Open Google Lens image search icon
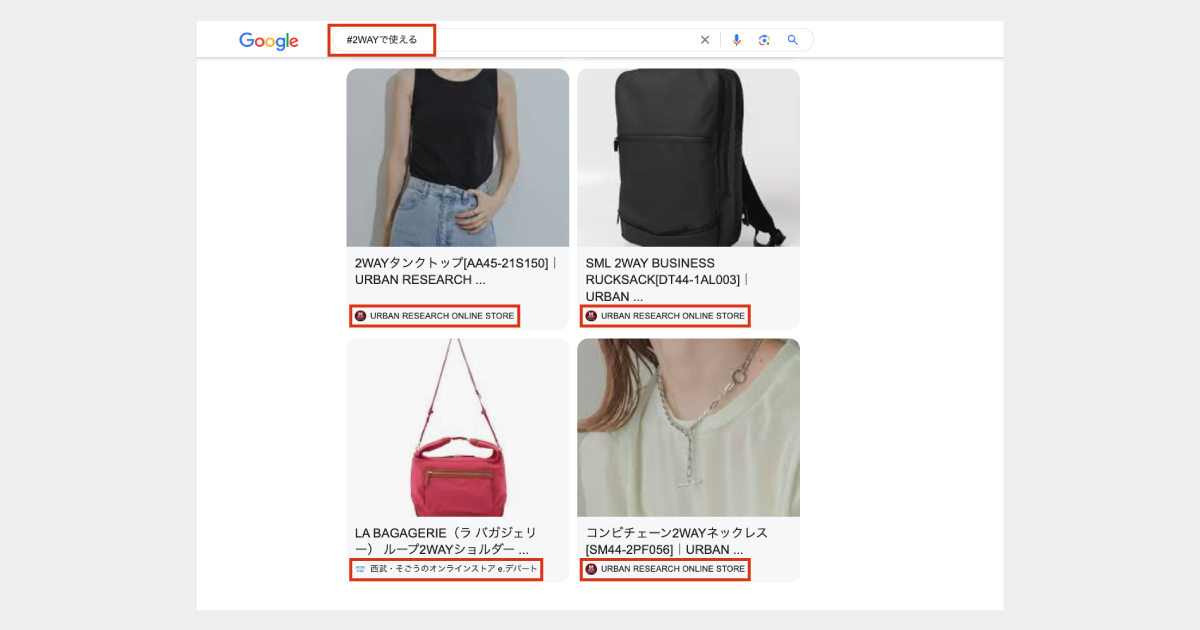Screen dimensions: 1200x630 [x=764, y=40]
